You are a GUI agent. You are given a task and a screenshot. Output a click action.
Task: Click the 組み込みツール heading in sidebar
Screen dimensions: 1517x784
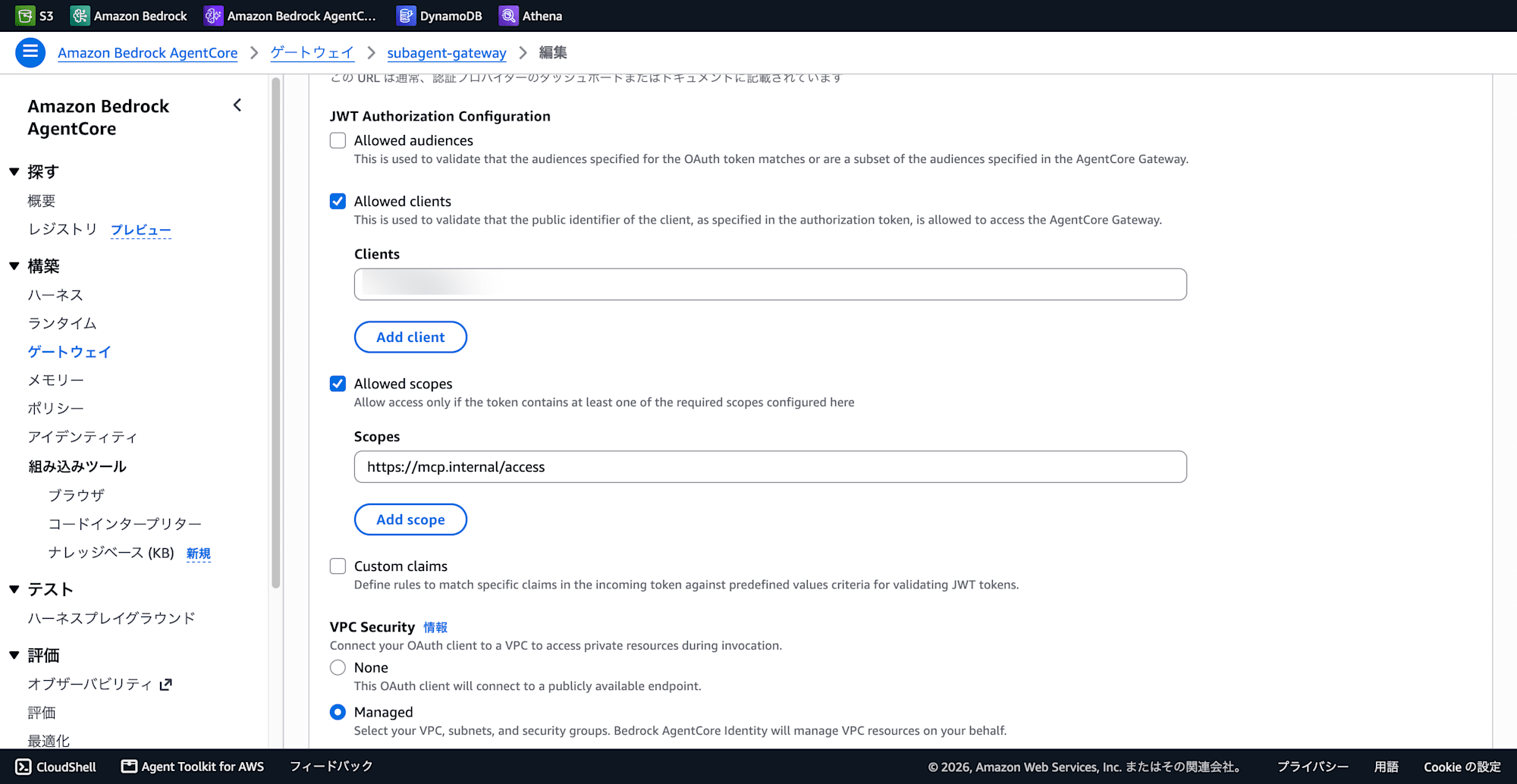(x=77, y=466)
